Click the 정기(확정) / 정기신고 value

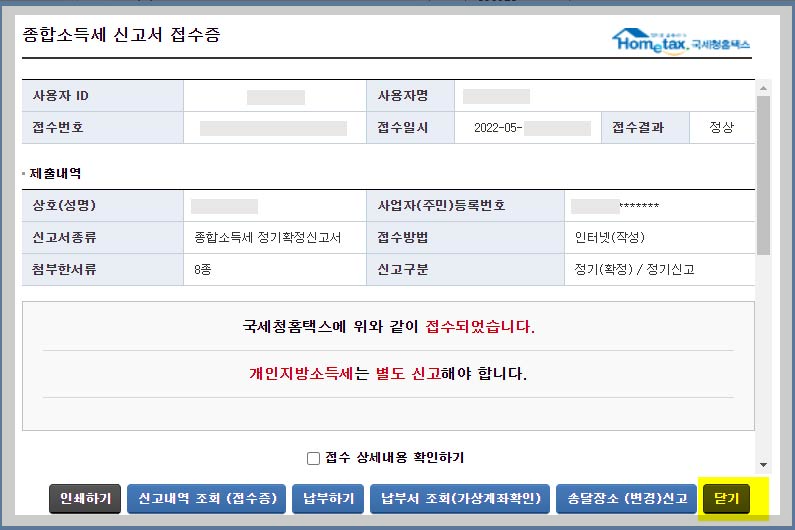pos(634,269)
